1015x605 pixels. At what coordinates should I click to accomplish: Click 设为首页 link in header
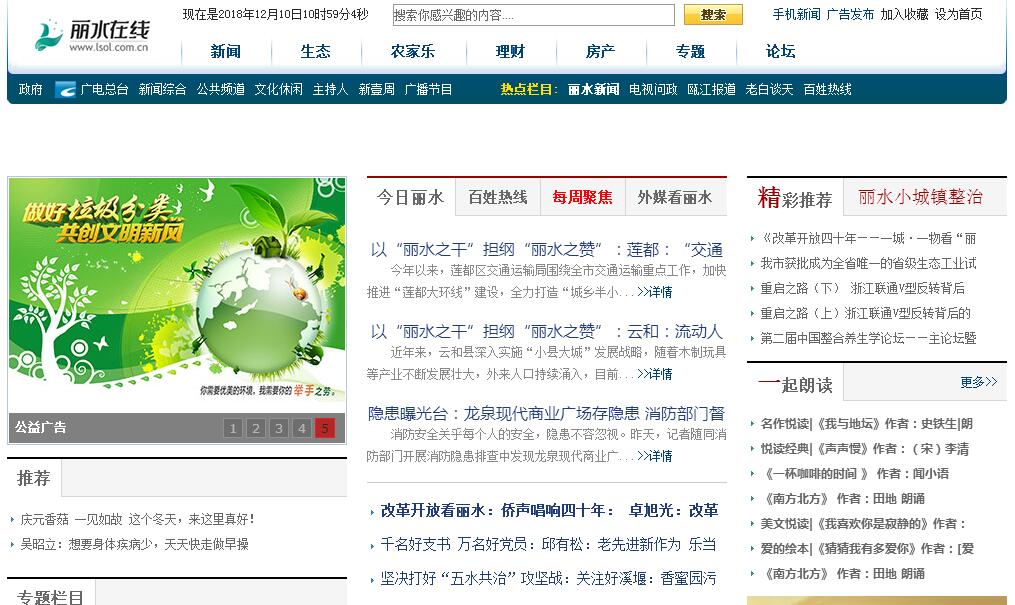(x=959, y=15)
